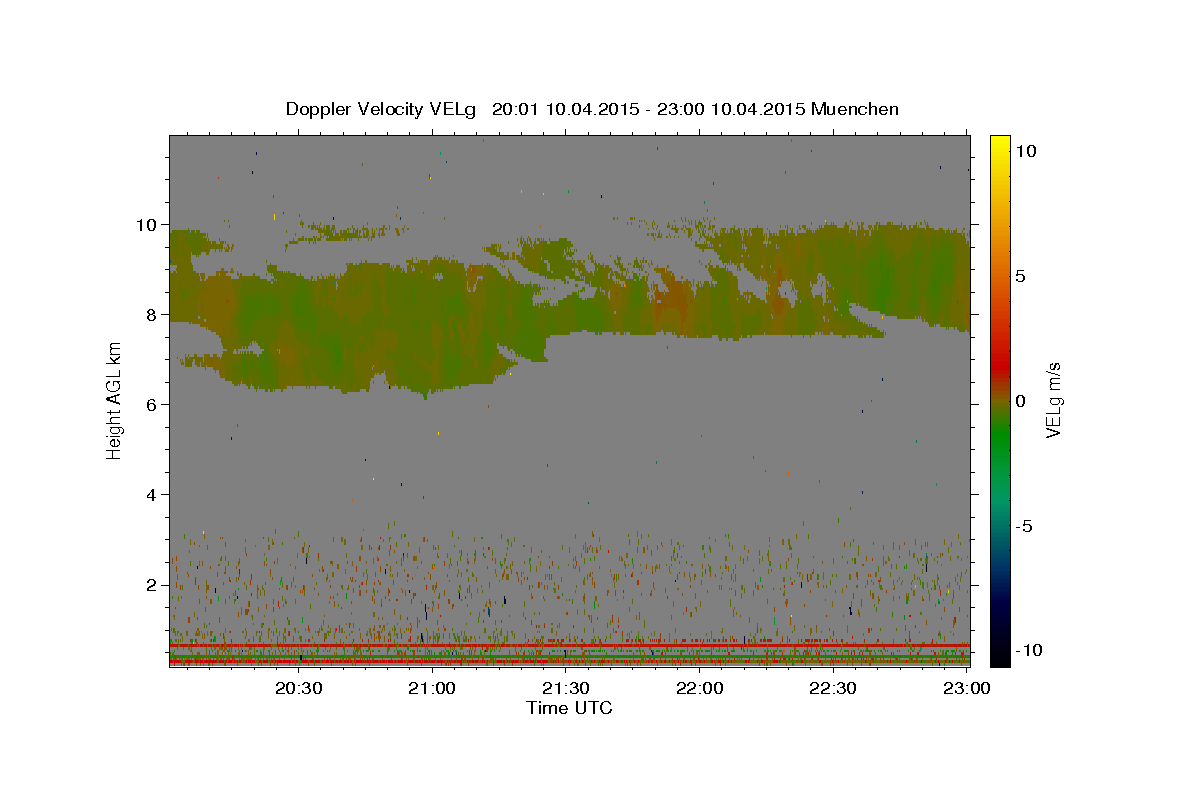Click the 22:30 time tick label
The image size is (1200, 800).
pos(832,689)
